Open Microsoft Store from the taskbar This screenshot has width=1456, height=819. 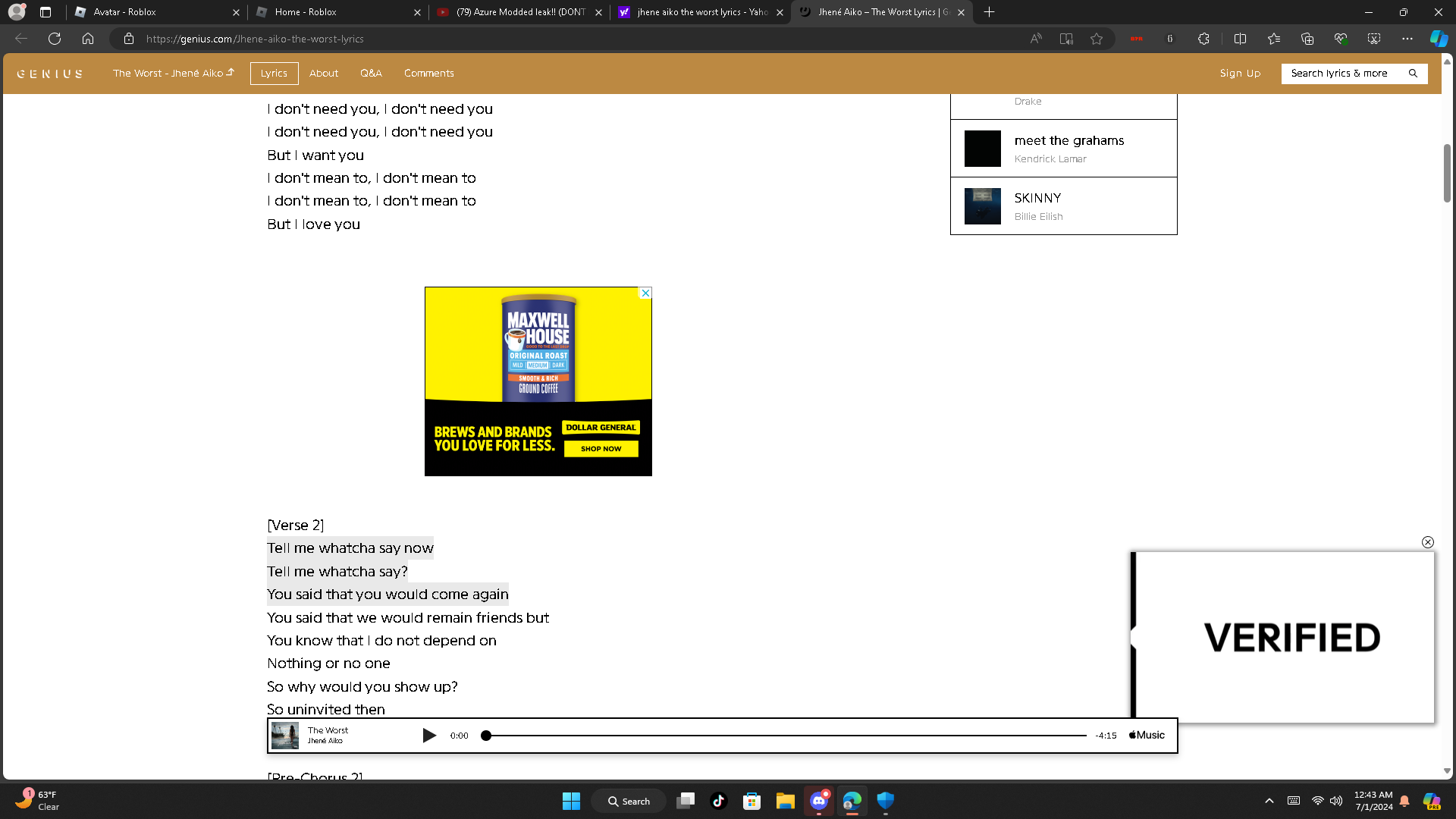click(x=752, y=801)
